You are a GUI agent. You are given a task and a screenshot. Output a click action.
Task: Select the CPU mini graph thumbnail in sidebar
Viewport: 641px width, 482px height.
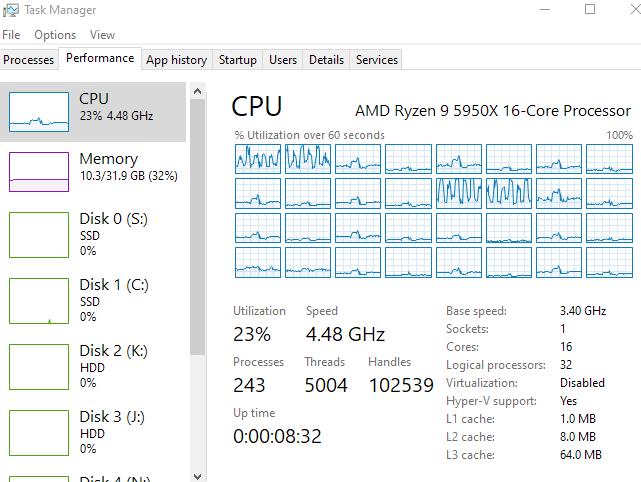pyautogui.click(x=39, y=111)
